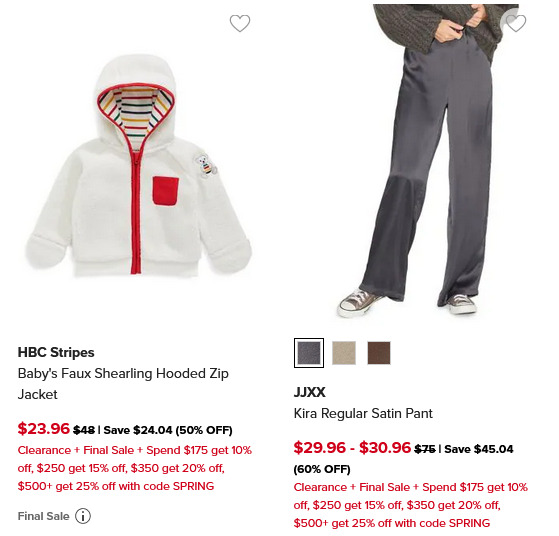Screen dimensions: 559x536
Task: Open the Kira Regular Satin Pant link
Action: tap(363, 413)
